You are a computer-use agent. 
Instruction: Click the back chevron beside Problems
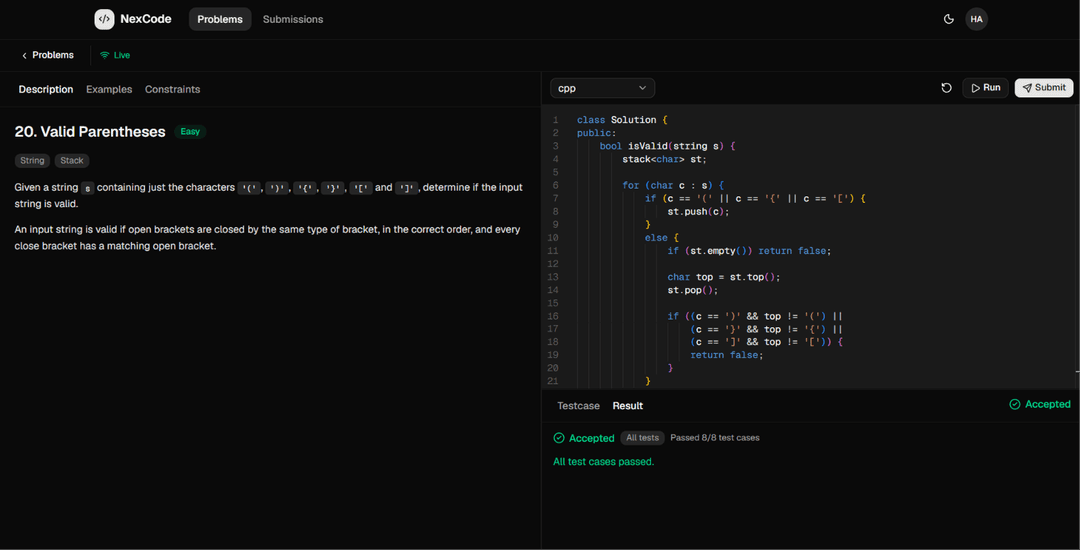click(24, 55)
